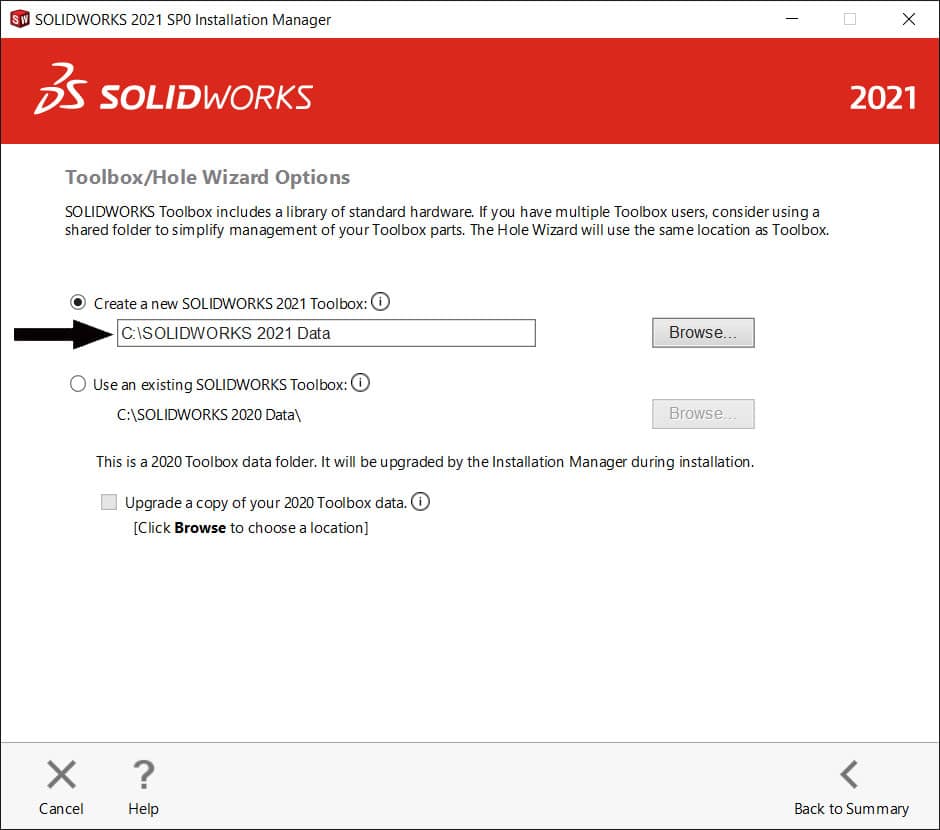This screenshot has width=940, height=830.
Task: Click the Back to Summary chevron arrow
Action: (850, 775)
